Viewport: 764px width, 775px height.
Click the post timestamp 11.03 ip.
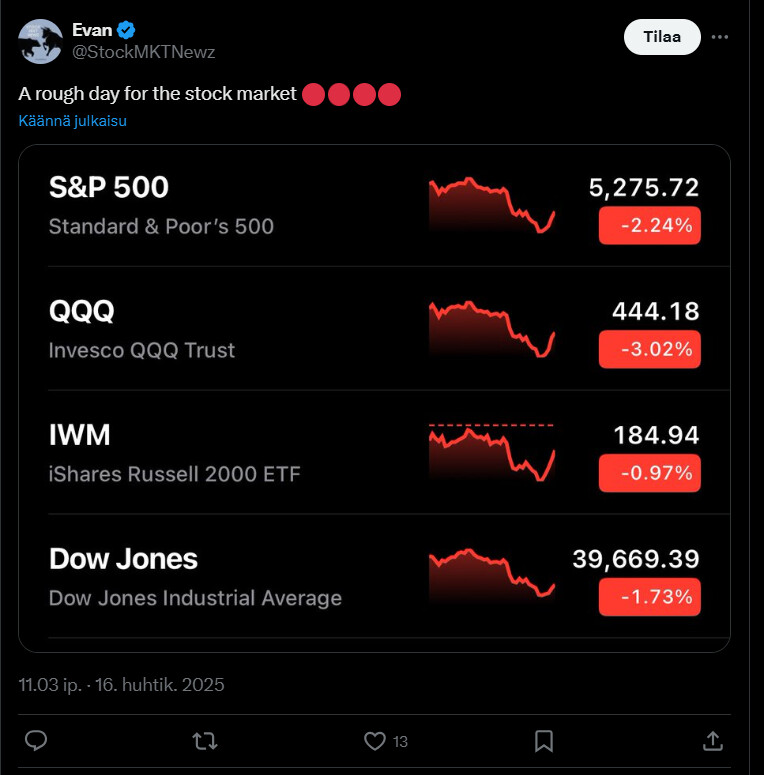[50, 685]
